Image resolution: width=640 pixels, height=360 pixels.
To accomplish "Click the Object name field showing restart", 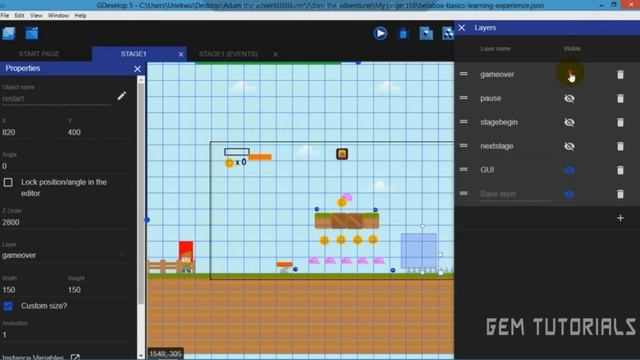I will pyautogui.click(x=56, y=99).
